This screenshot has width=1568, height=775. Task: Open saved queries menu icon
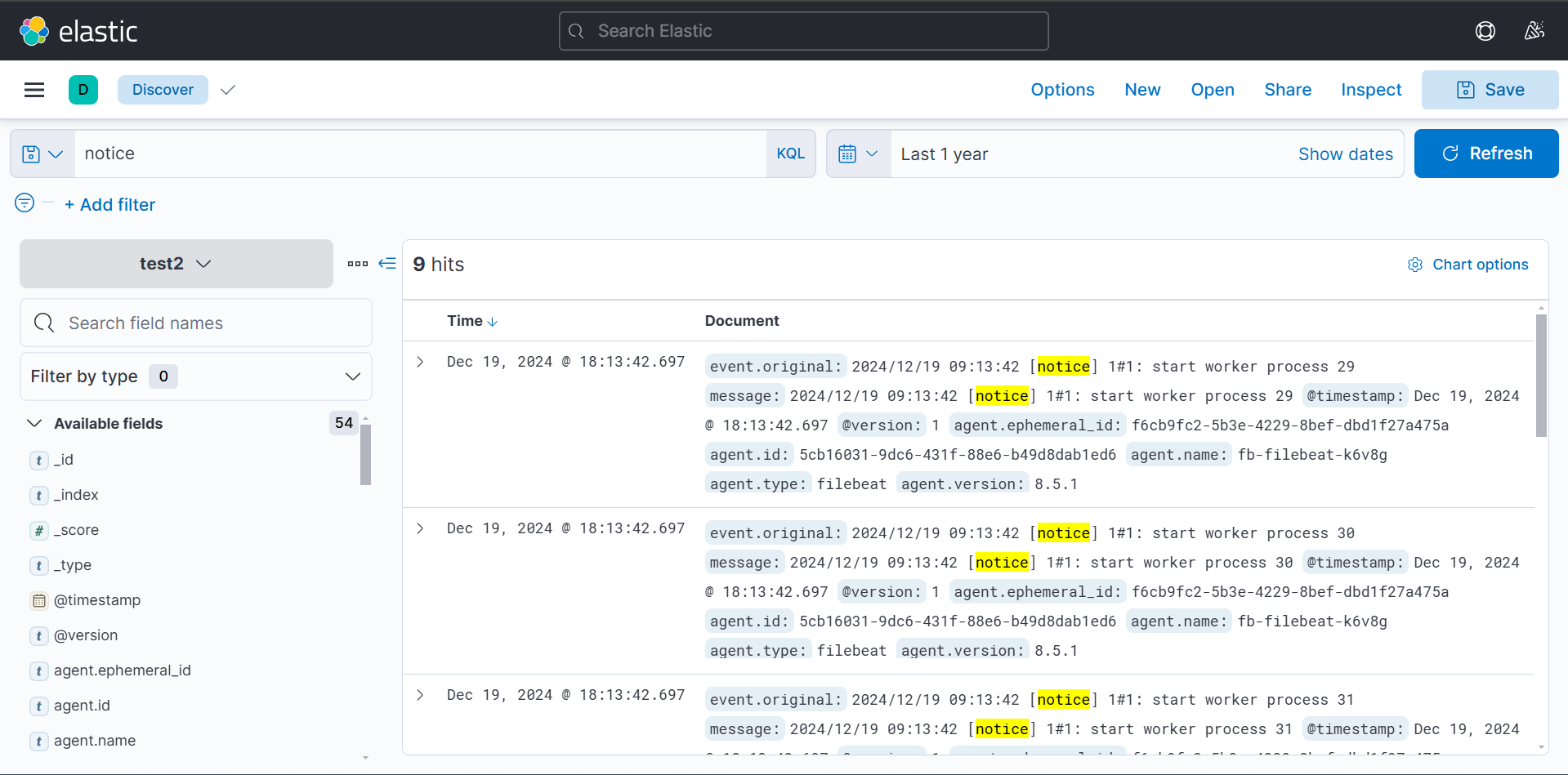[42, 154]
